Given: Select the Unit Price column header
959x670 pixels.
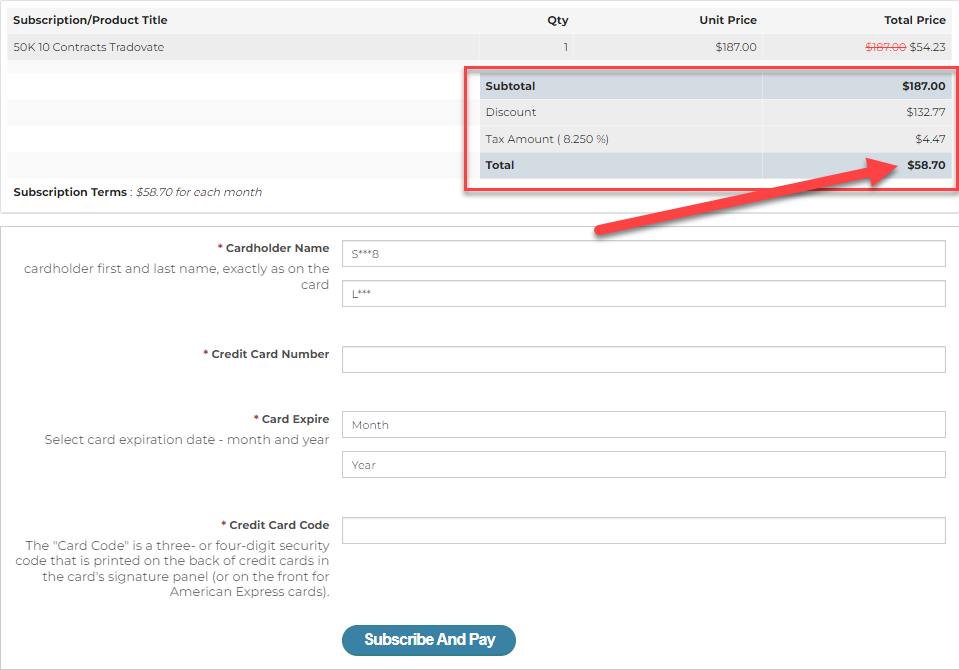Looking at the screenshot, I should (727, 20).
